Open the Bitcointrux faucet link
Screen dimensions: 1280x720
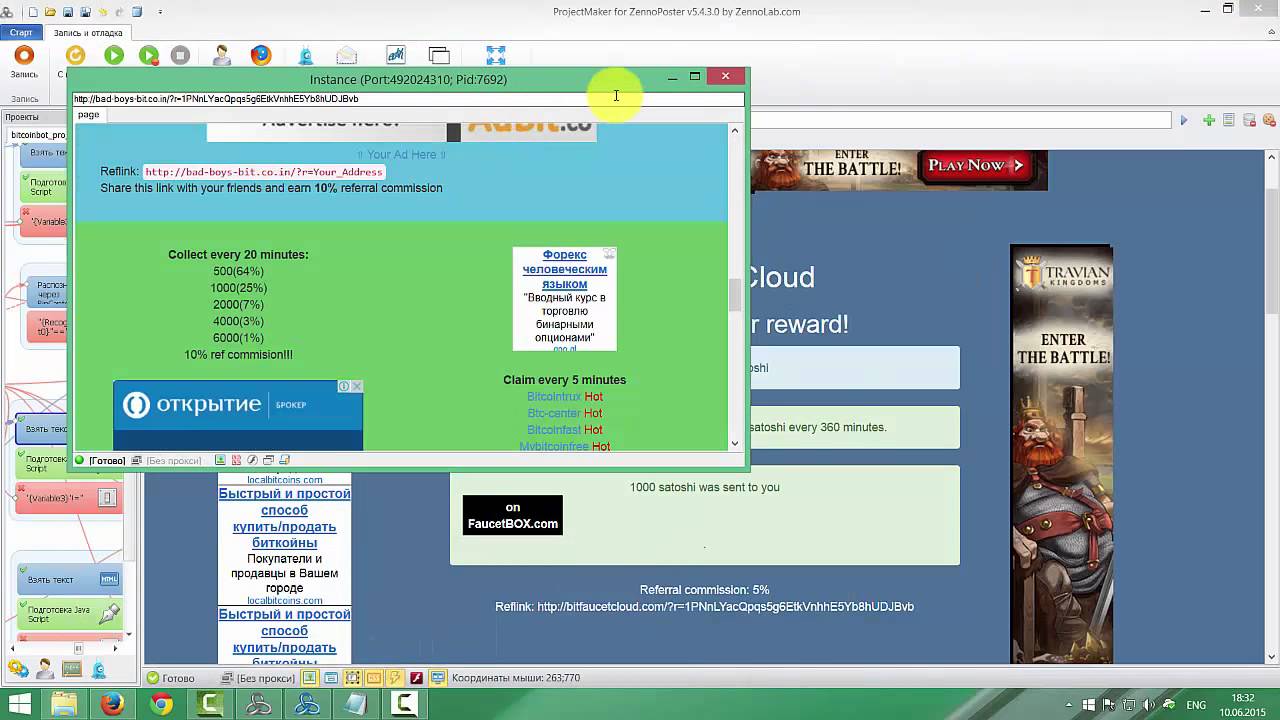[554, 397]
